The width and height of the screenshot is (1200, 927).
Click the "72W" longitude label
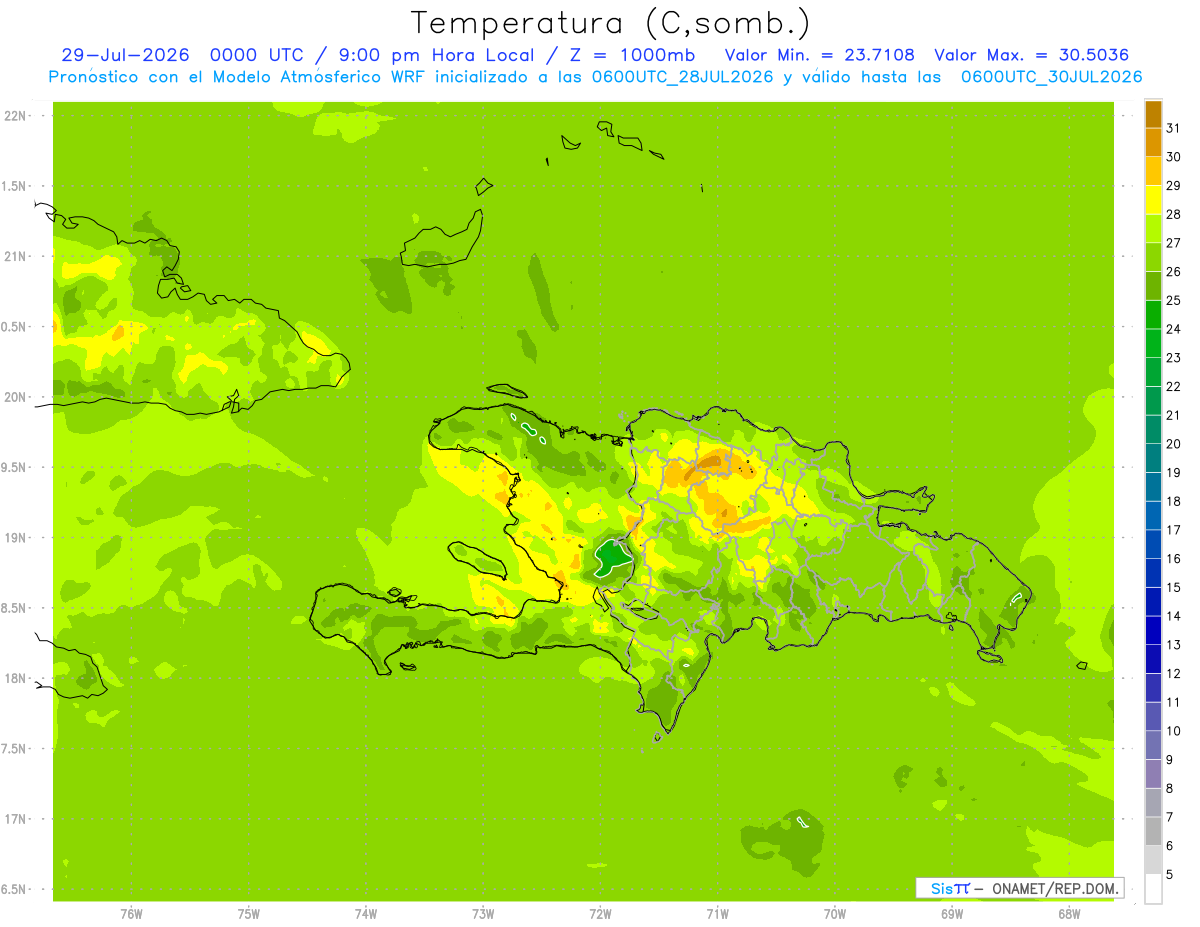600,914
